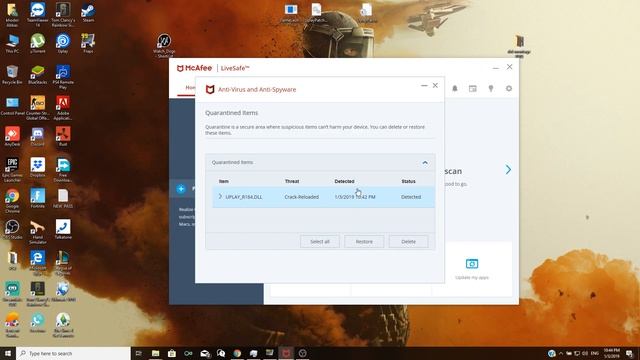Open McAfee notifications bell icon
Viewport: 640px width, 360px height.
point(455,89)
